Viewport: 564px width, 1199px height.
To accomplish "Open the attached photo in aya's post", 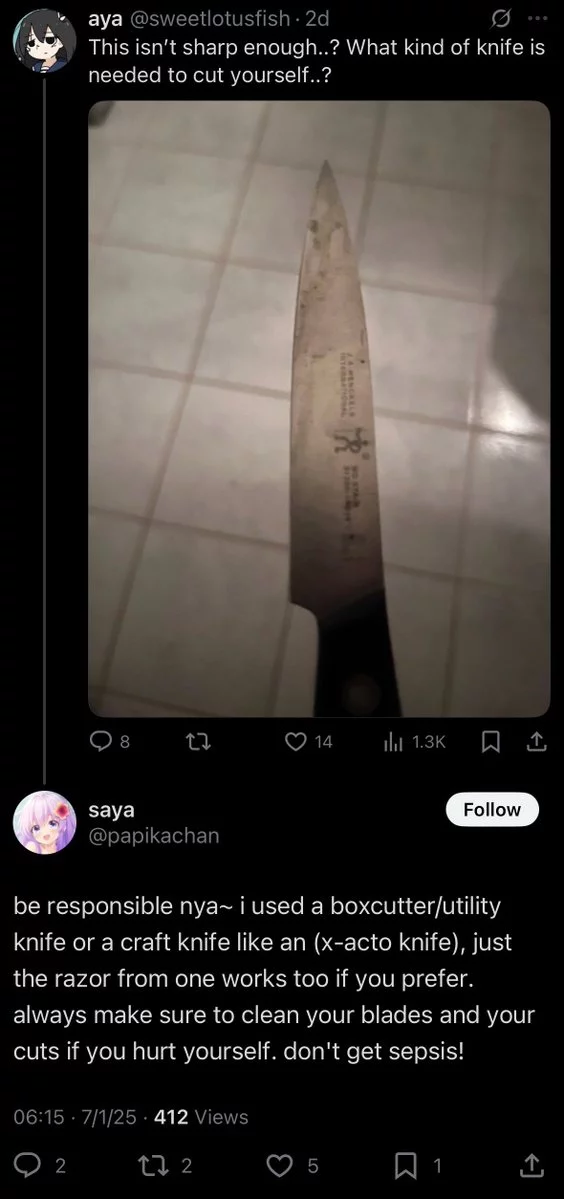I will 319,409.
